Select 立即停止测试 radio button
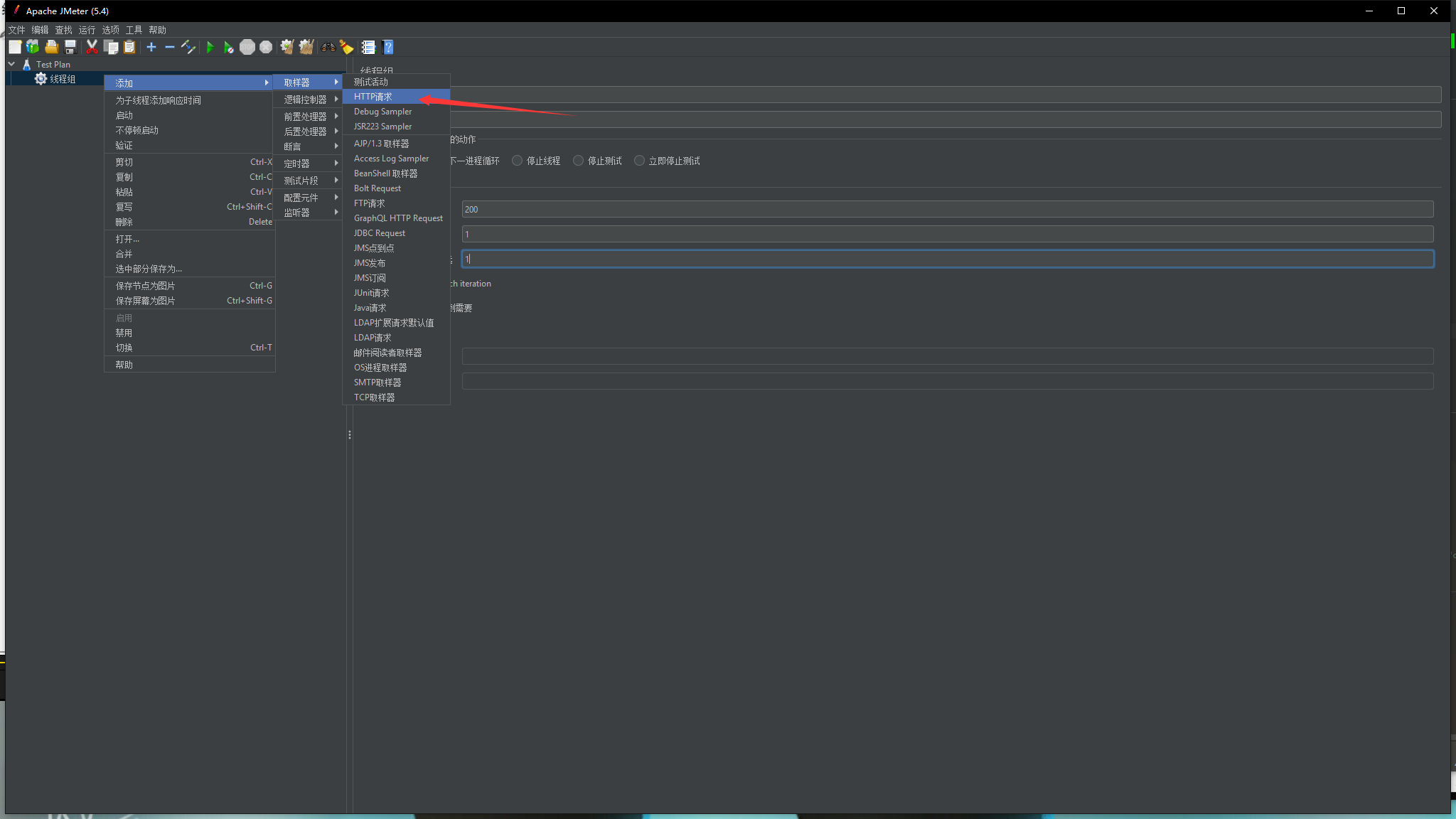Viewport: 1456px width, 819px height. [x=640, y=161]
